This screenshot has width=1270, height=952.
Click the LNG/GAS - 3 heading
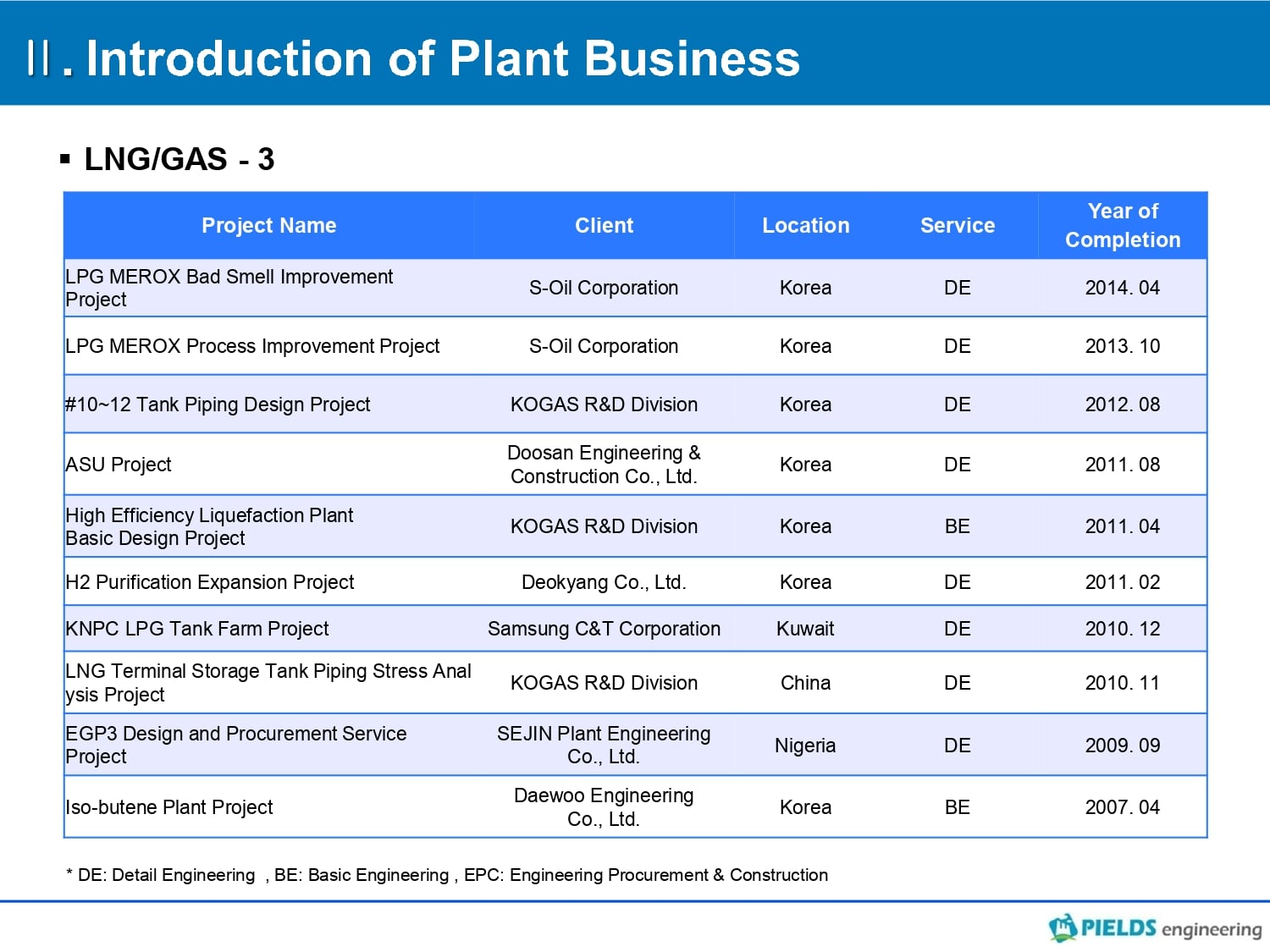(x=179, y=159)
